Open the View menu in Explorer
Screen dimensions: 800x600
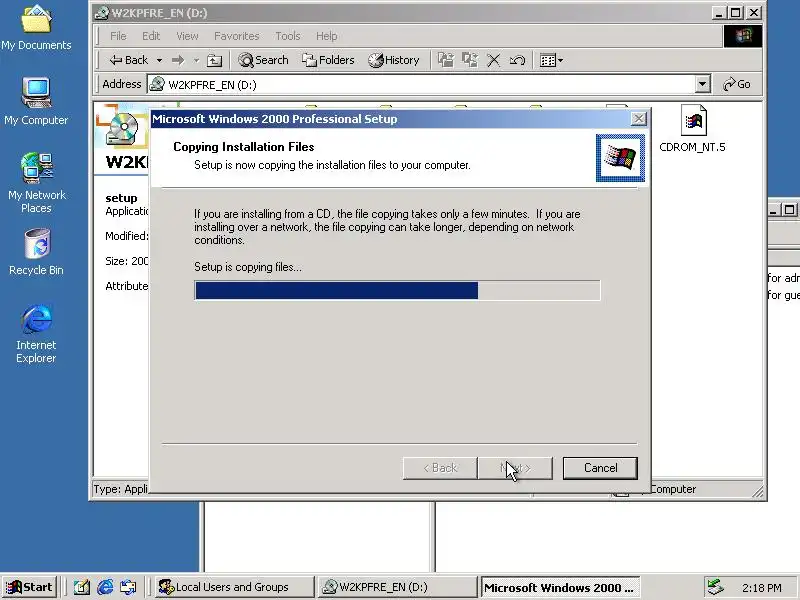(x=187, y=36)
